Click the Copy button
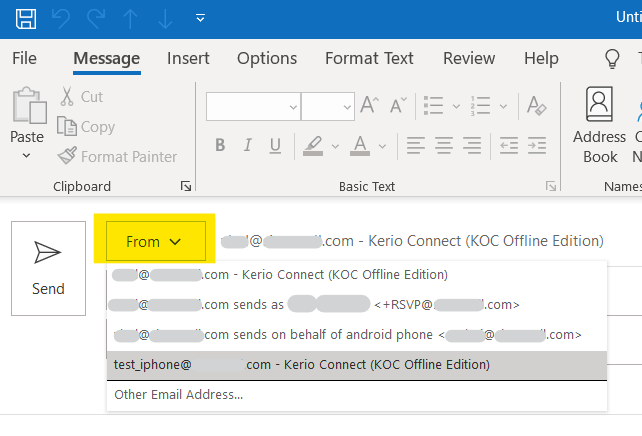Viewport: 642px width, 436px height. 86,127
